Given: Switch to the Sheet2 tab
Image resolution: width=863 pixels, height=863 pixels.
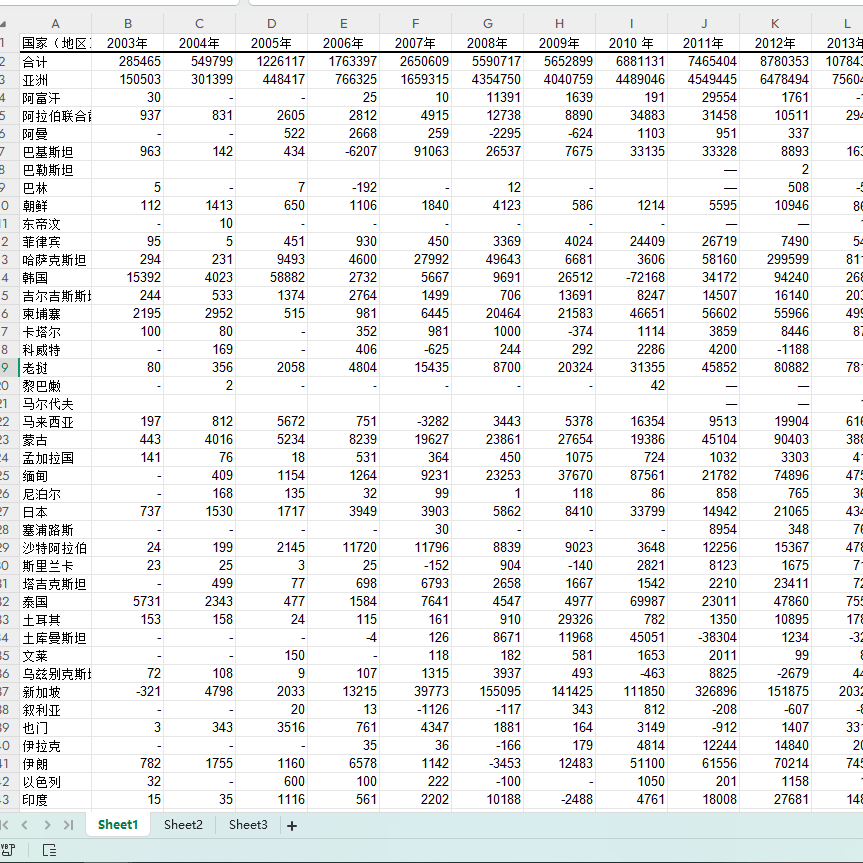Looking at the screenshot, I should [x=183, y=825].
